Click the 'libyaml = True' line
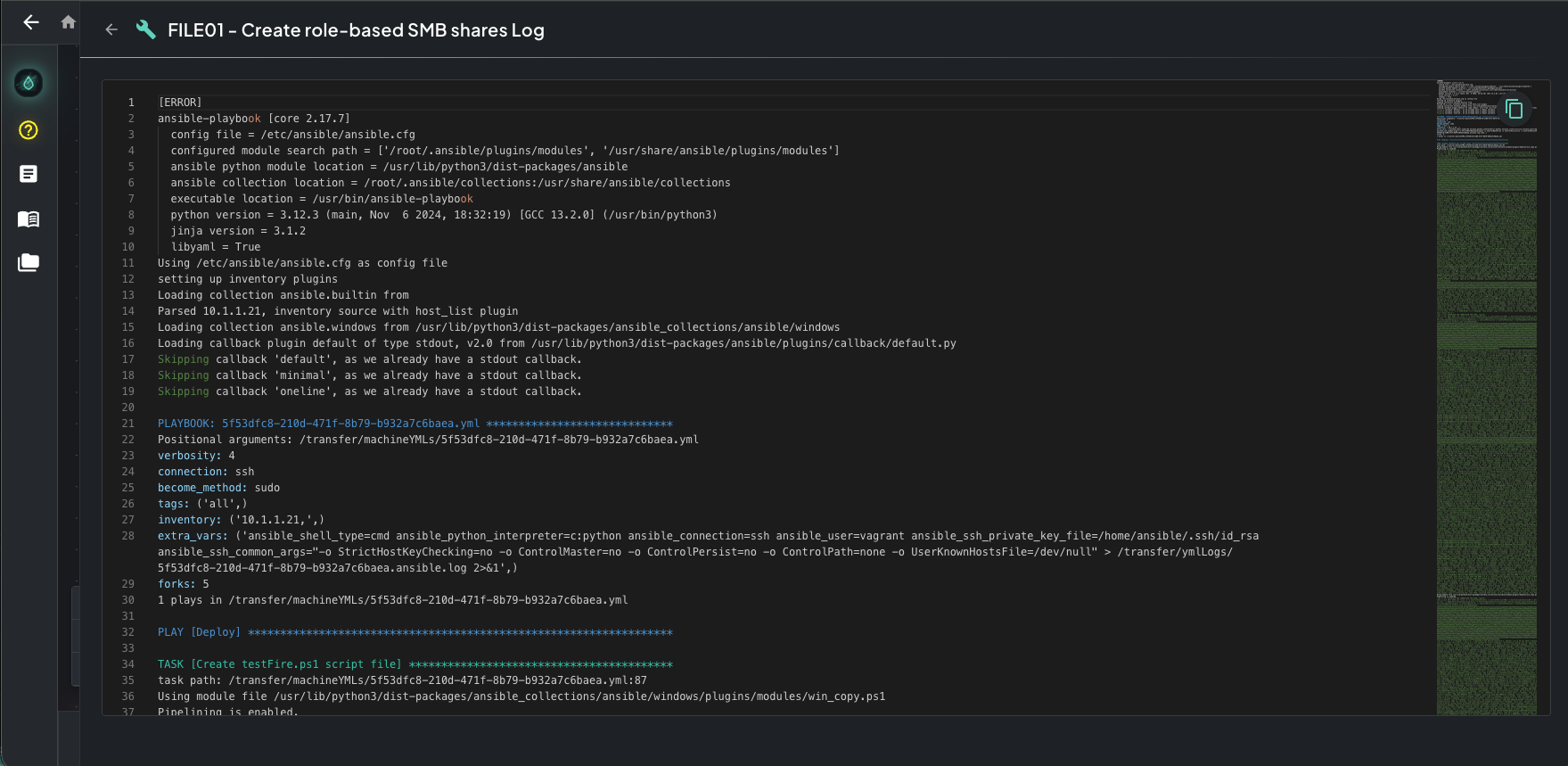 point(216,247)
